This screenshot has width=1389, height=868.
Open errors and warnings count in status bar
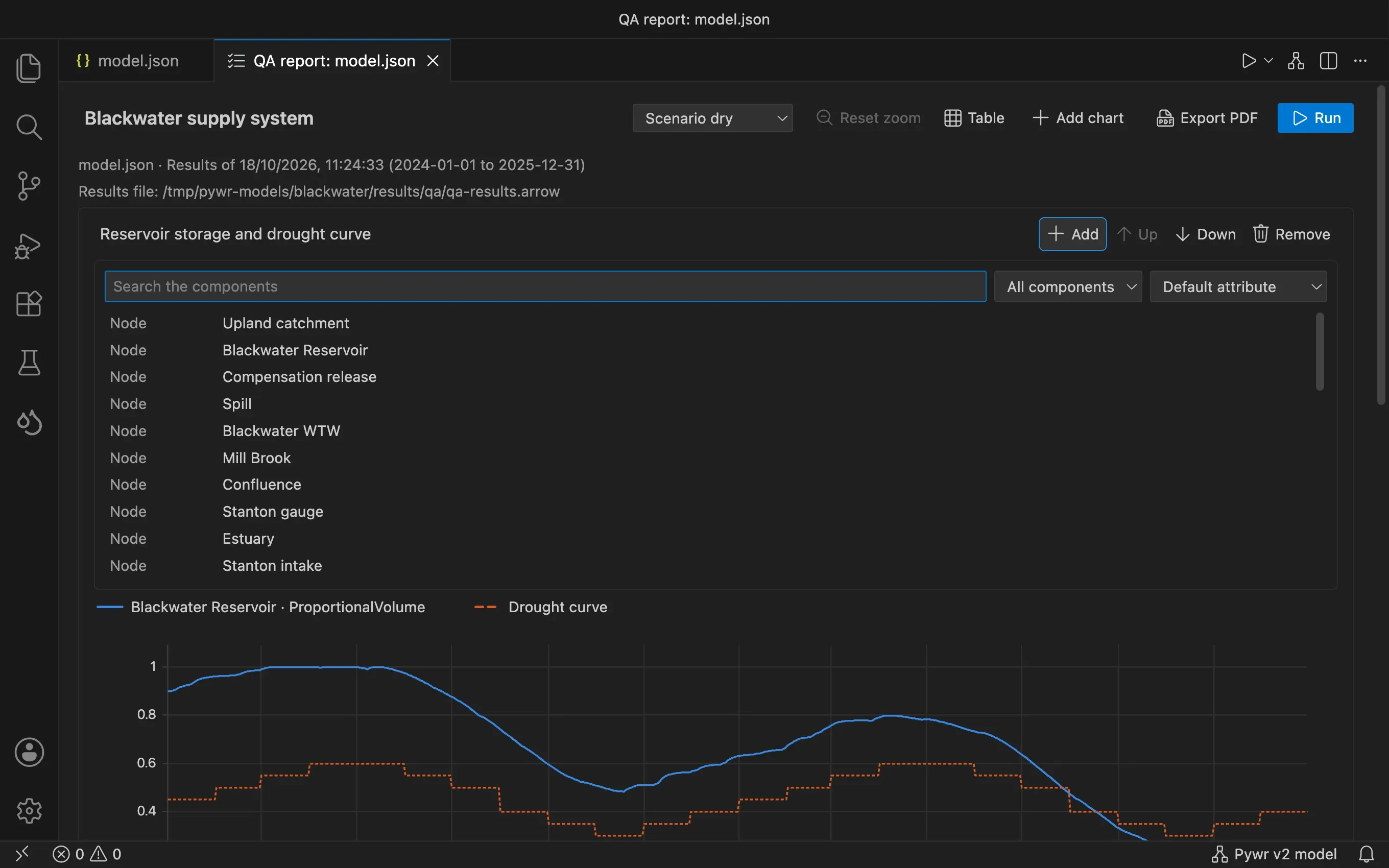pos(87,854)
